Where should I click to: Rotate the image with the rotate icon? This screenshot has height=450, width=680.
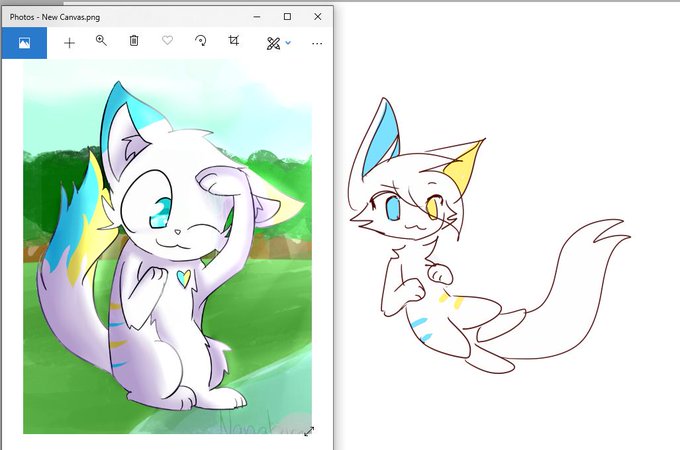pyautogui.click(x=200, y=41)
